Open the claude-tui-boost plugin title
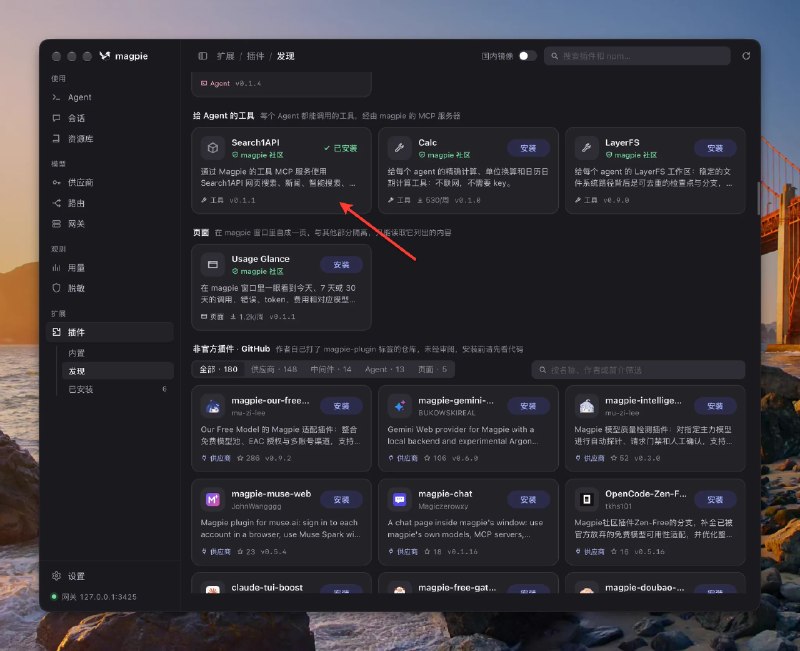800x651 pixels. [267, 588]
